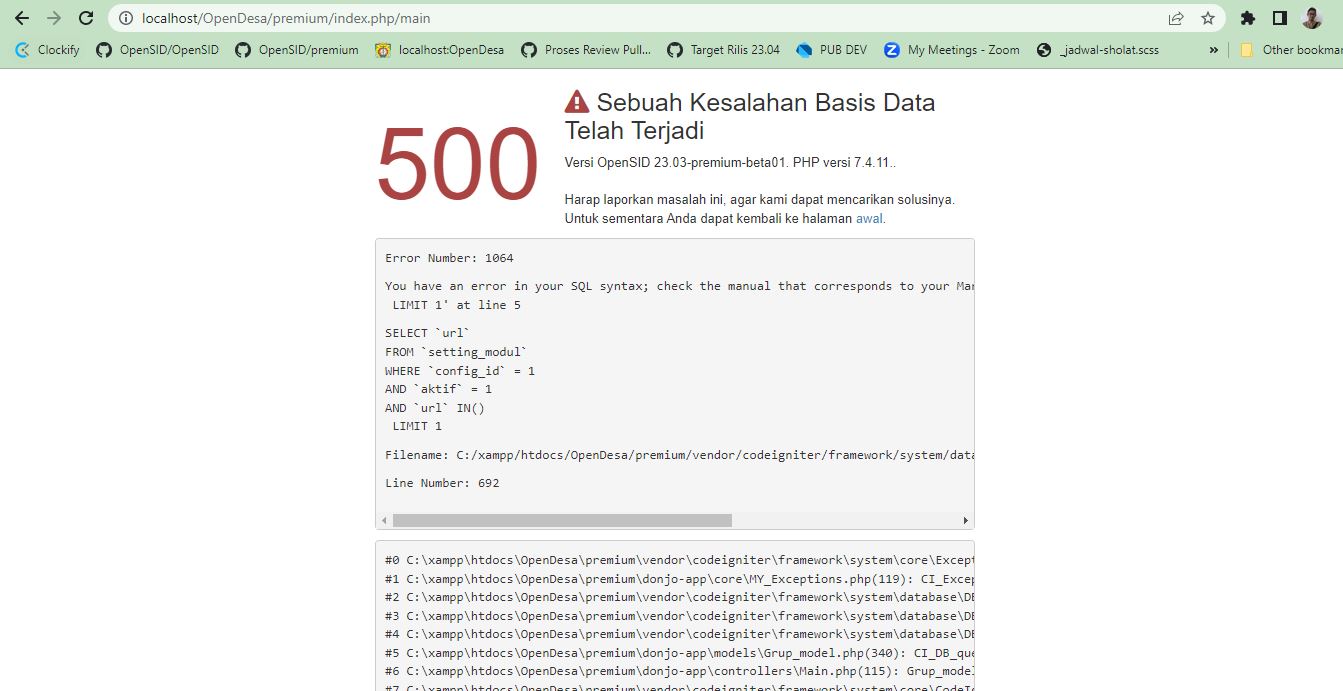Go forward with the browser forward arrow
This screenshot has width=1343, height=691.
54,18
